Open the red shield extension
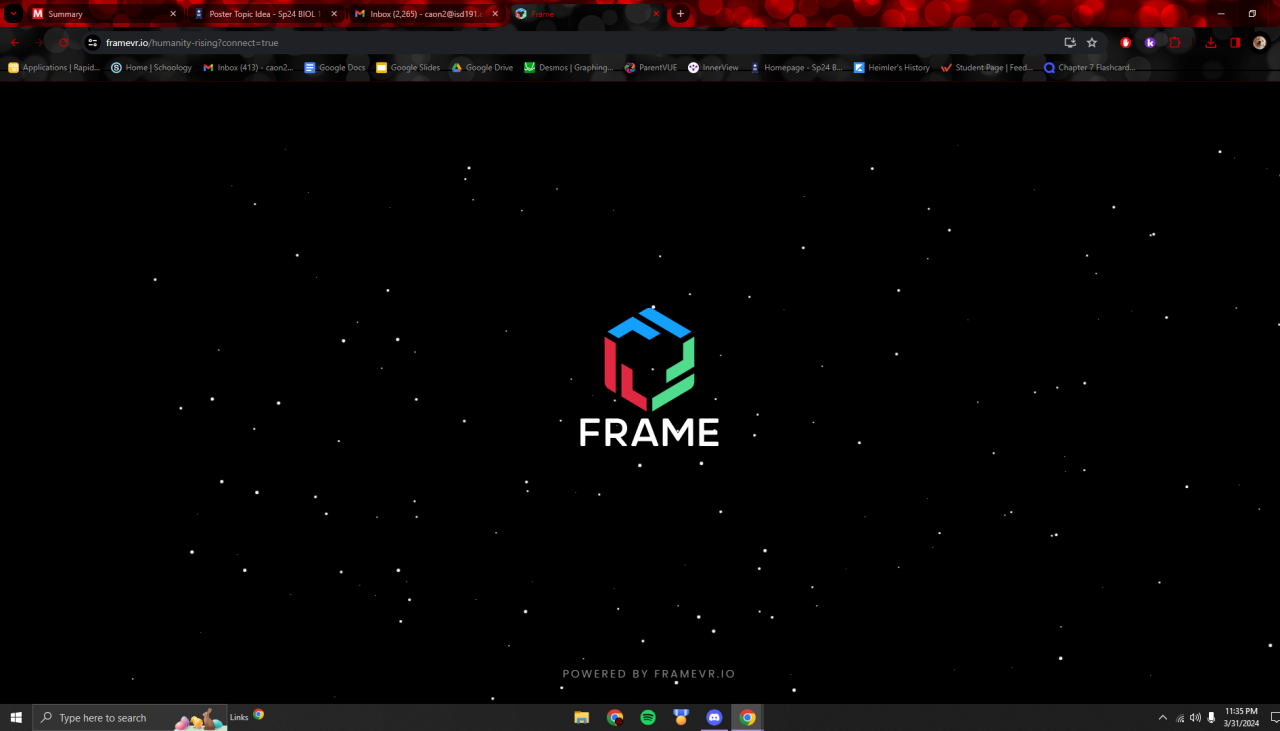 click(x=1126, y=43)
